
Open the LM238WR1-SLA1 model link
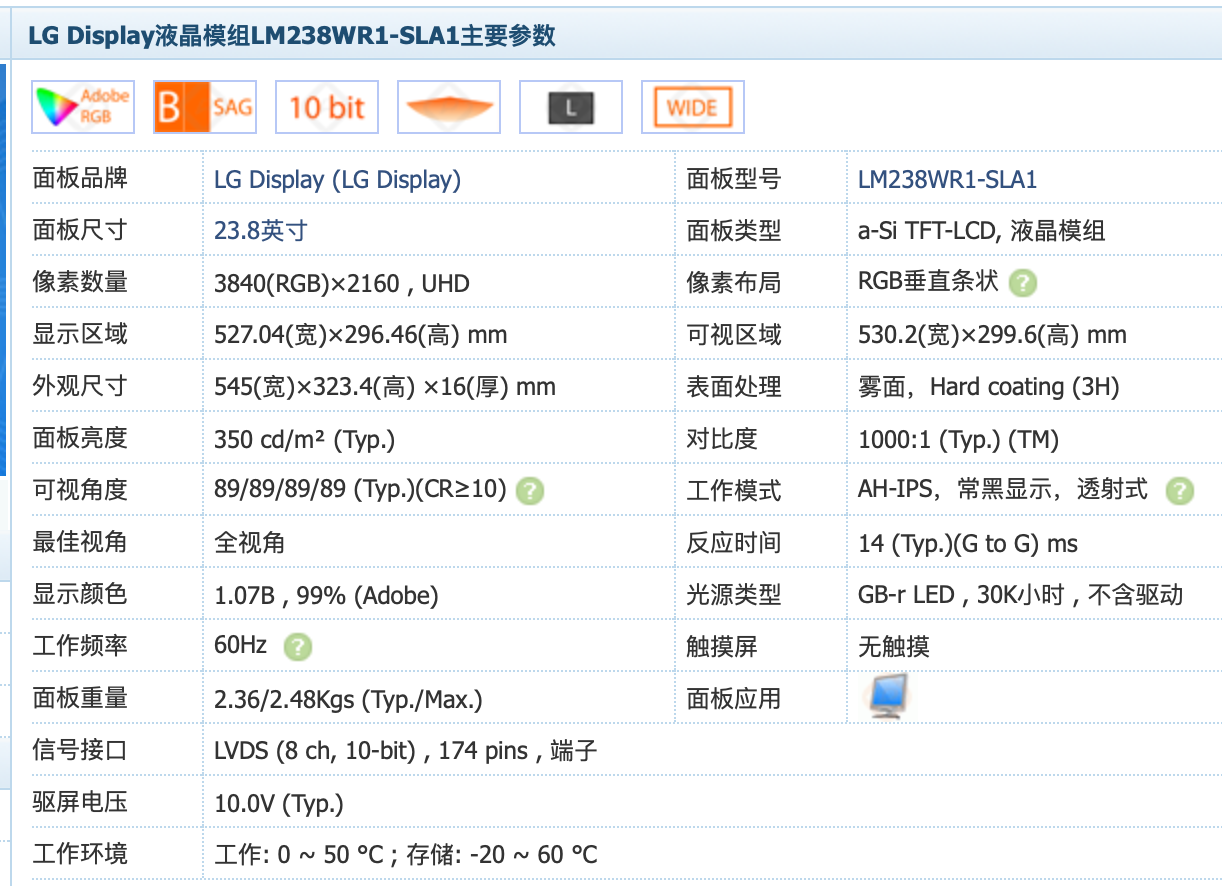(948, 180)
